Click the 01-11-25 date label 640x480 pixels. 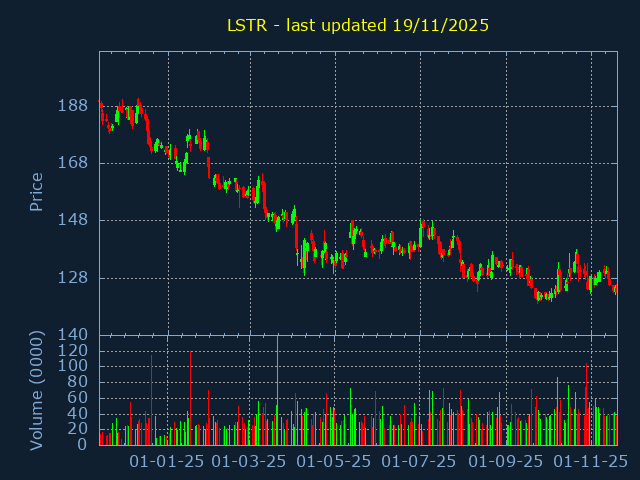point(590,462)
